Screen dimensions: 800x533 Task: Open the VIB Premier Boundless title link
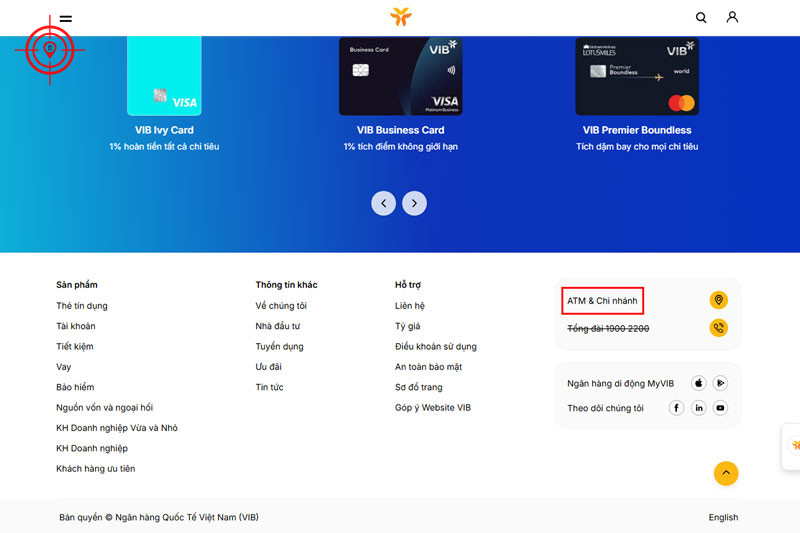click(x=637, y=130)
